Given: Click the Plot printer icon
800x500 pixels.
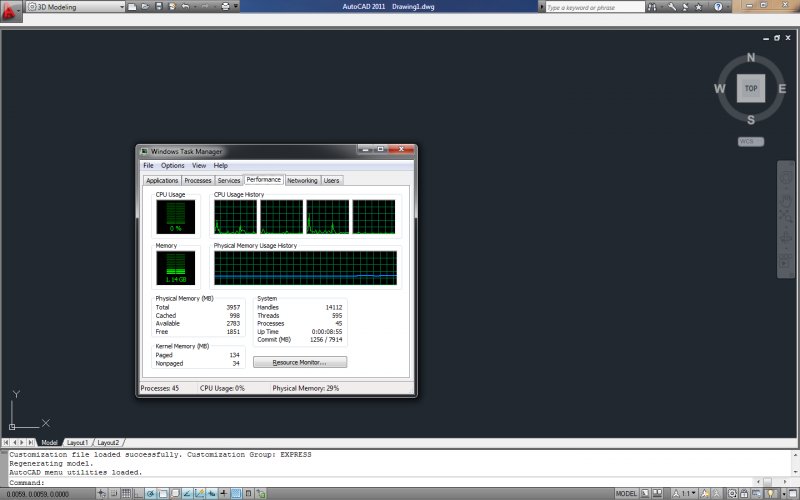Looking at the screenshot, I should 226,7.
